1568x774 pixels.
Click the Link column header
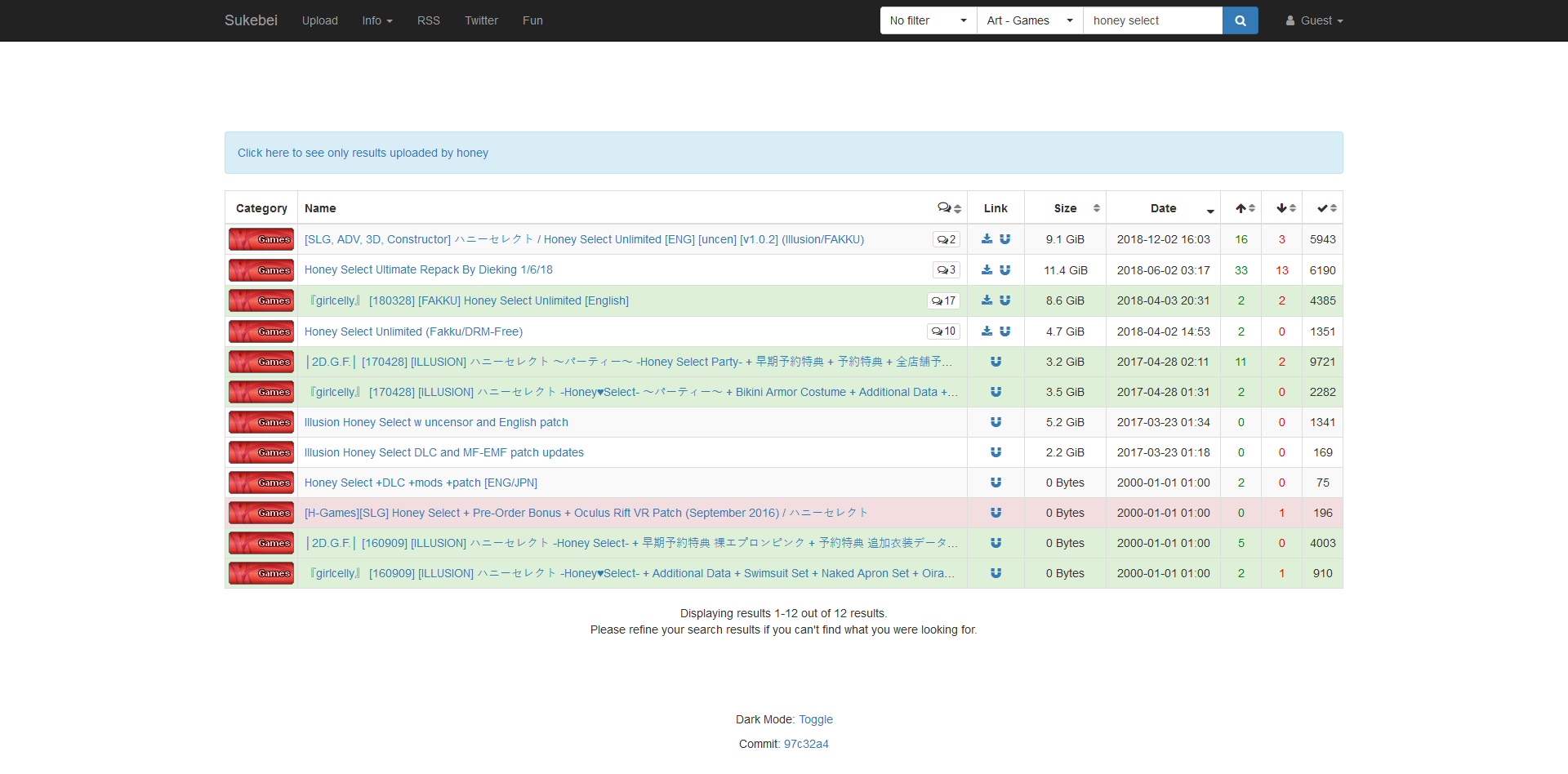[996, 208]
